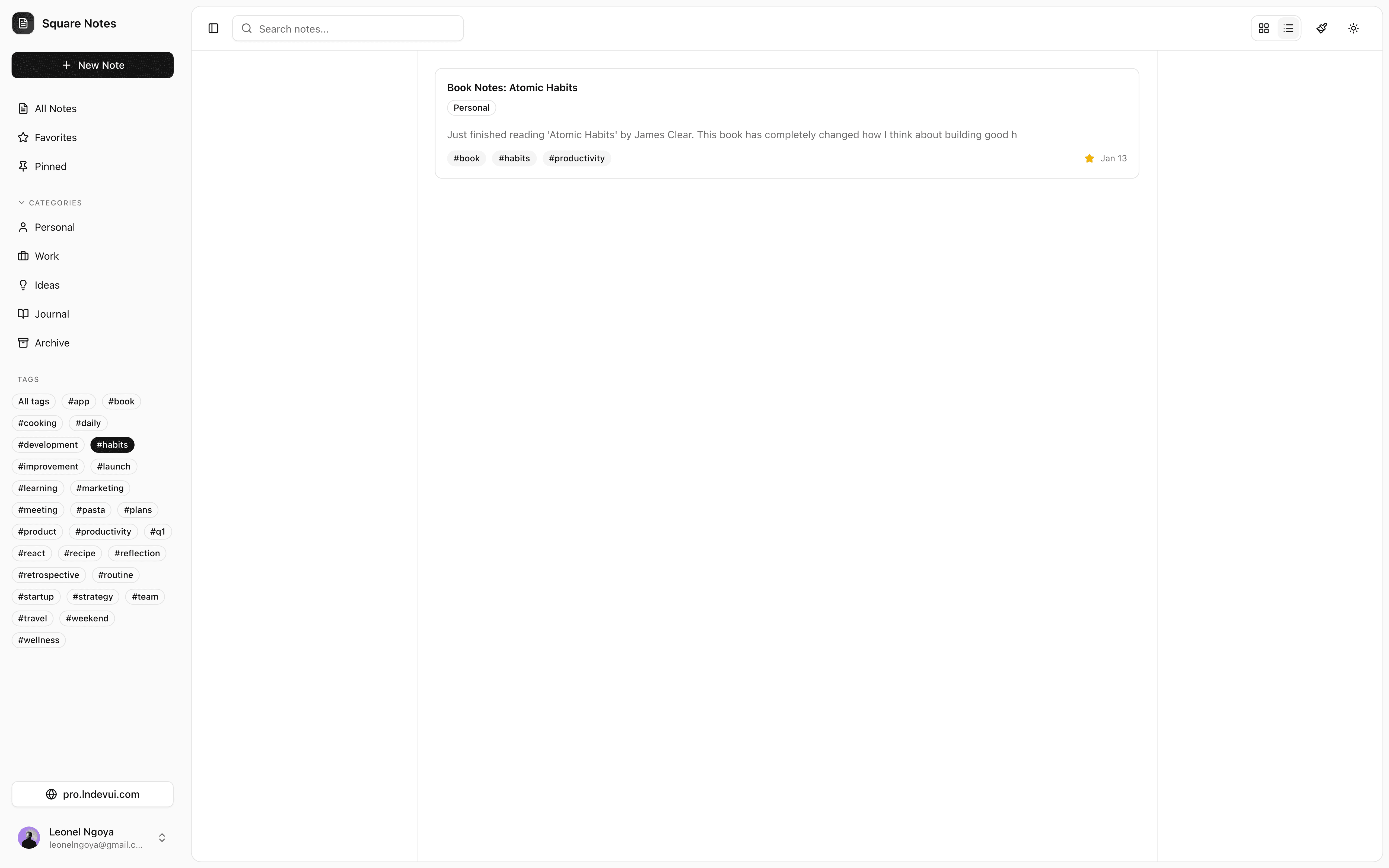1389x868 pixels.
Task: Create a New Note
Action: click(x=93, y=65)
